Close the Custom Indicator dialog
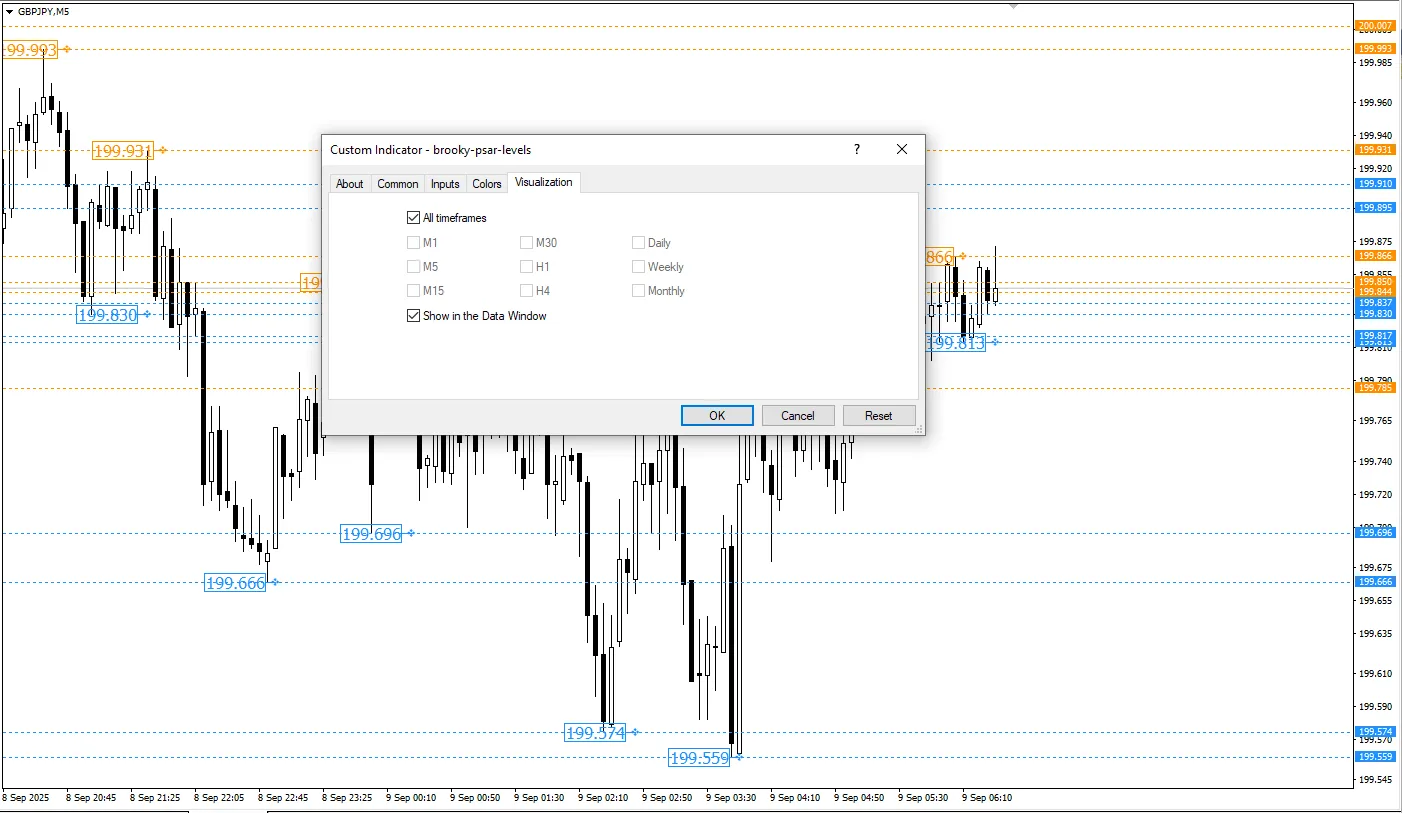The width and height of the screenshot is (1402, 813). pos(902,149)
